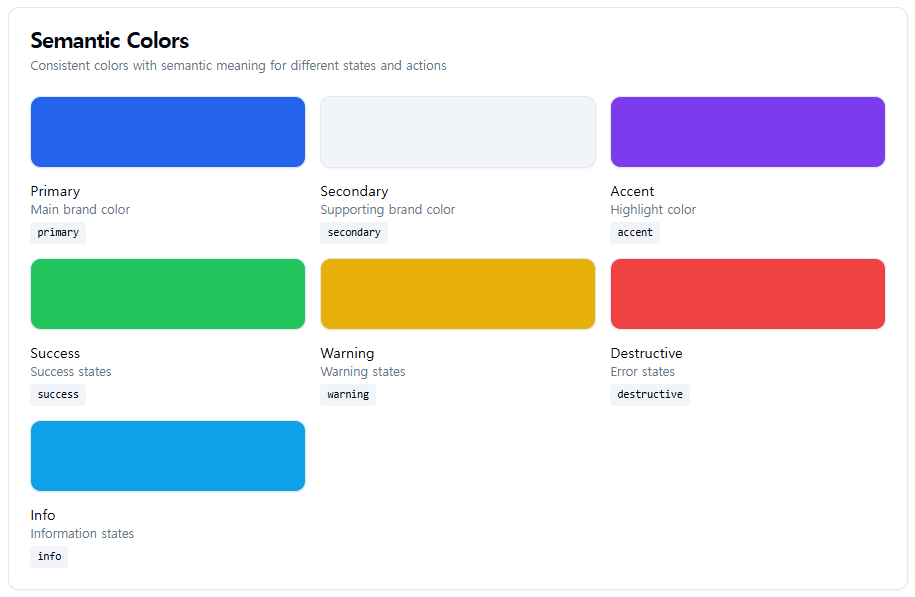915x597 pixels.
Task: Select the red Destructive color swatch
Action: 748,294
